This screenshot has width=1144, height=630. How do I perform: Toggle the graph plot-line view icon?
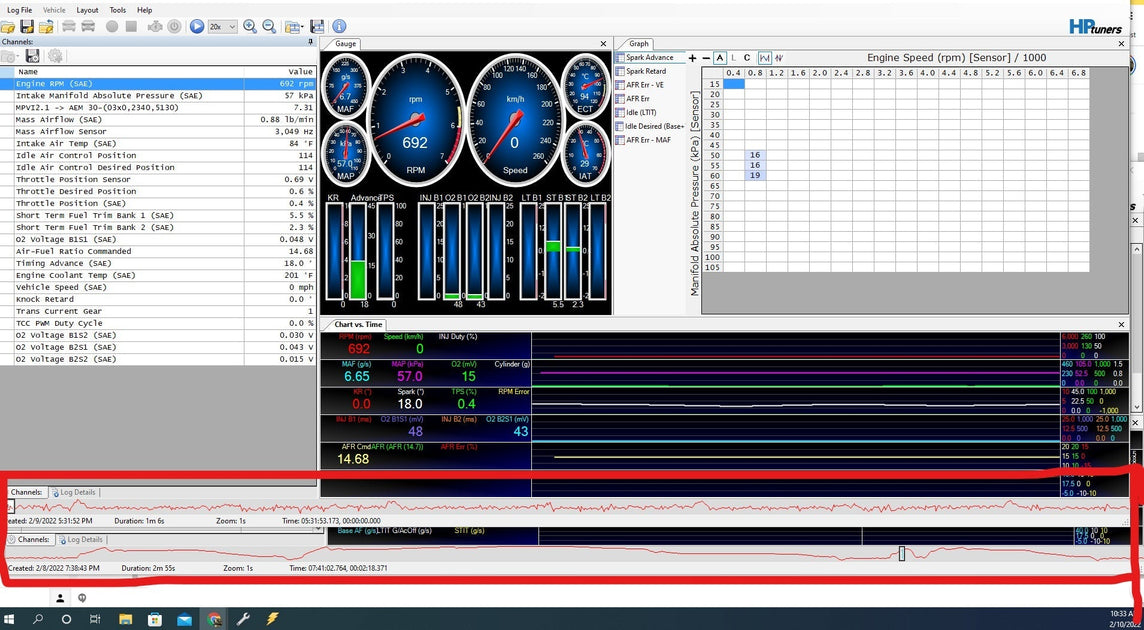click(765, 58)
